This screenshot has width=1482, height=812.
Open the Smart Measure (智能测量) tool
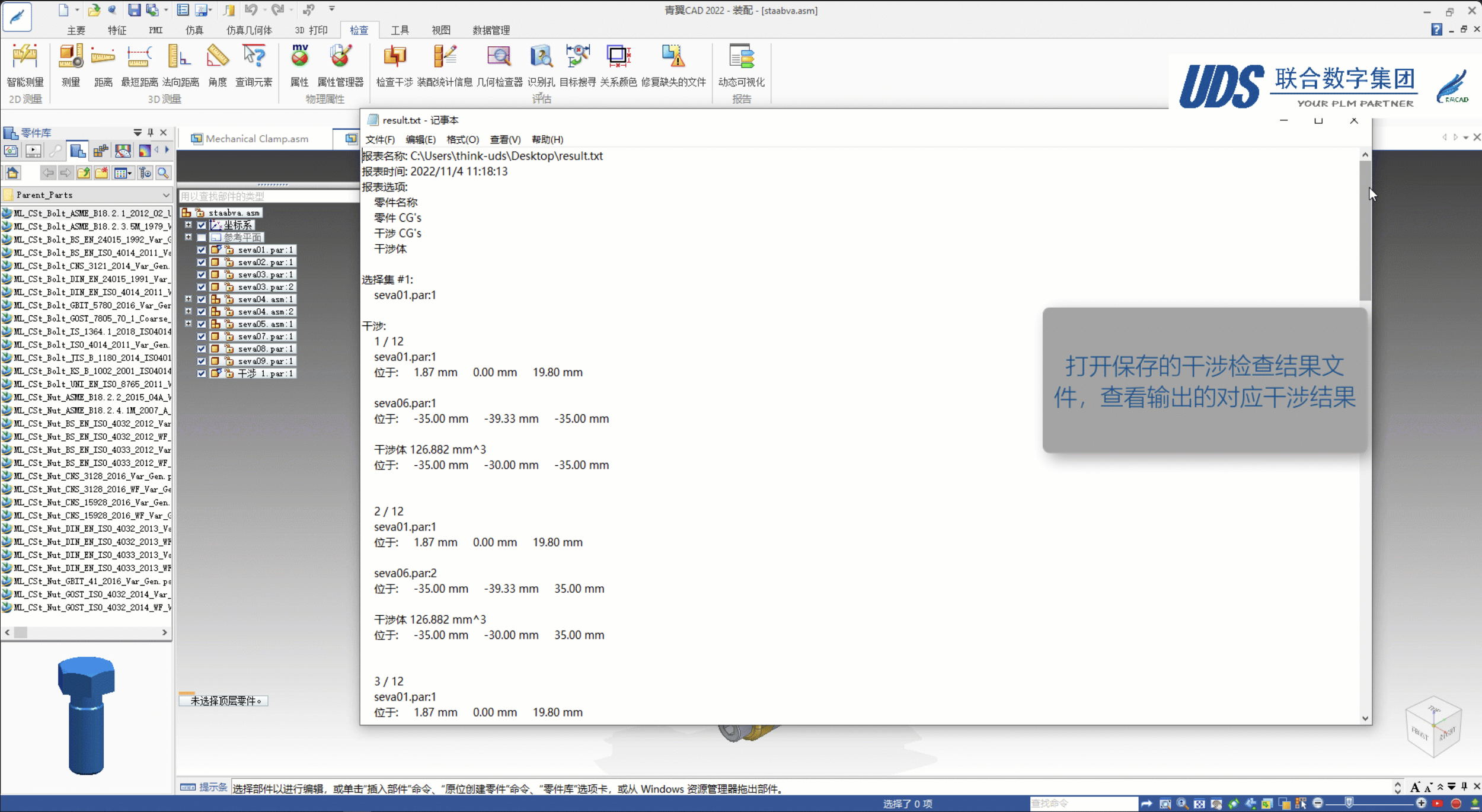25,66
